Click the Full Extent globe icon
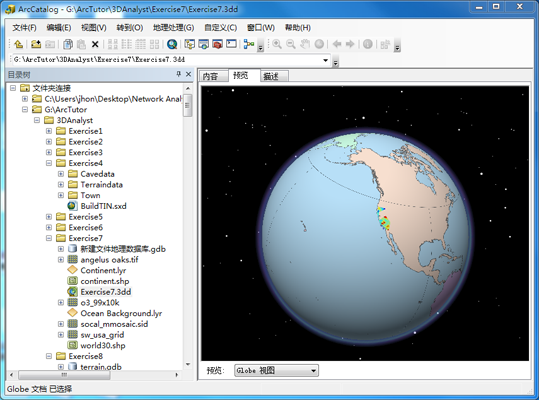Screen dimensions: 539x400 [319, 44]
